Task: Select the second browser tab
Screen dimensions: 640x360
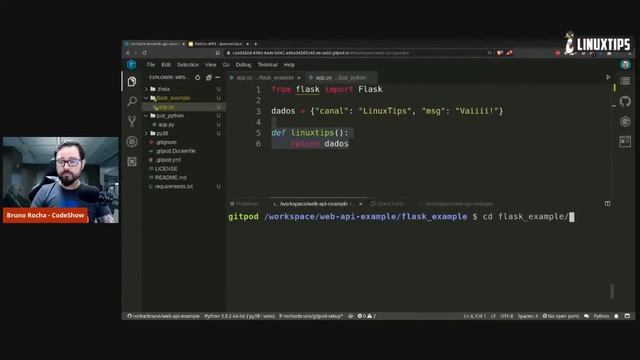Action: 218,44
